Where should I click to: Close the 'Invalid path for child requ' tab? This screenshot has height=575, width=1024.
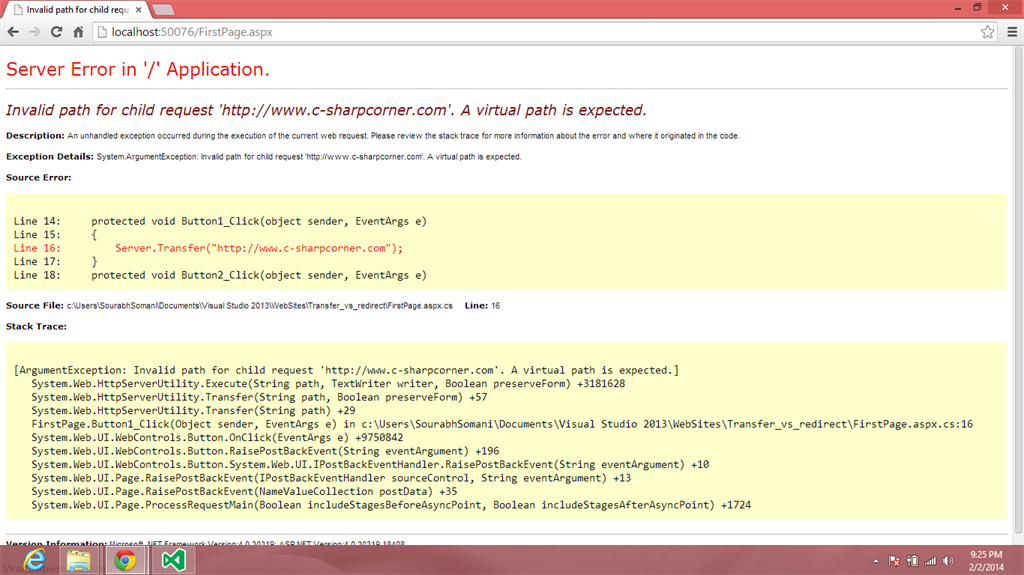click(138, 10)
